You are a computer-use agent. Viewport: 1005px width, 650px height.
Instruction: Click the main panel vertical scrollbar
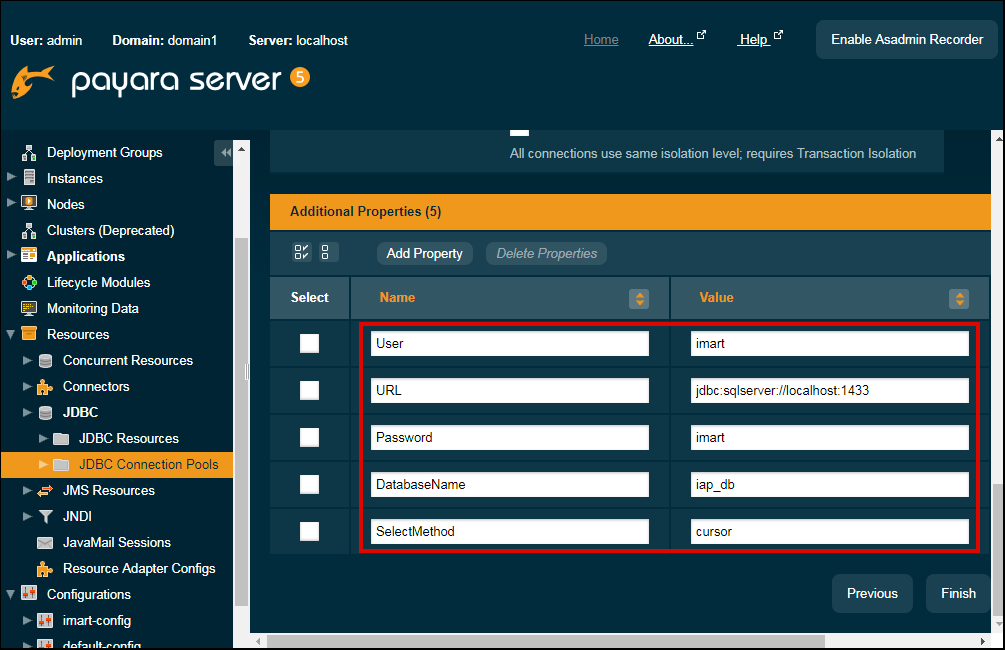[x=998, y=551]
